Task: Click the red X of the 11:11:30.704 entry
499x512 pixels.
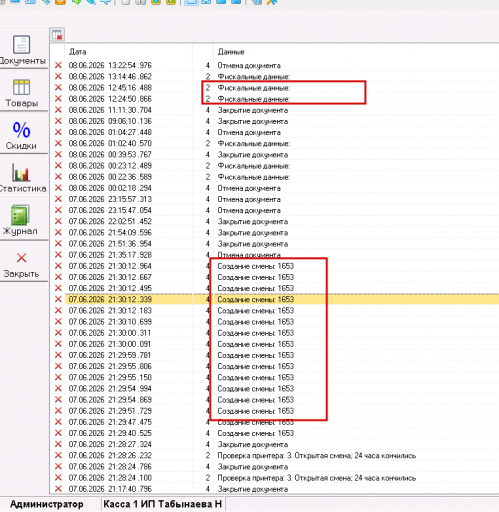Action: [58, 110]
